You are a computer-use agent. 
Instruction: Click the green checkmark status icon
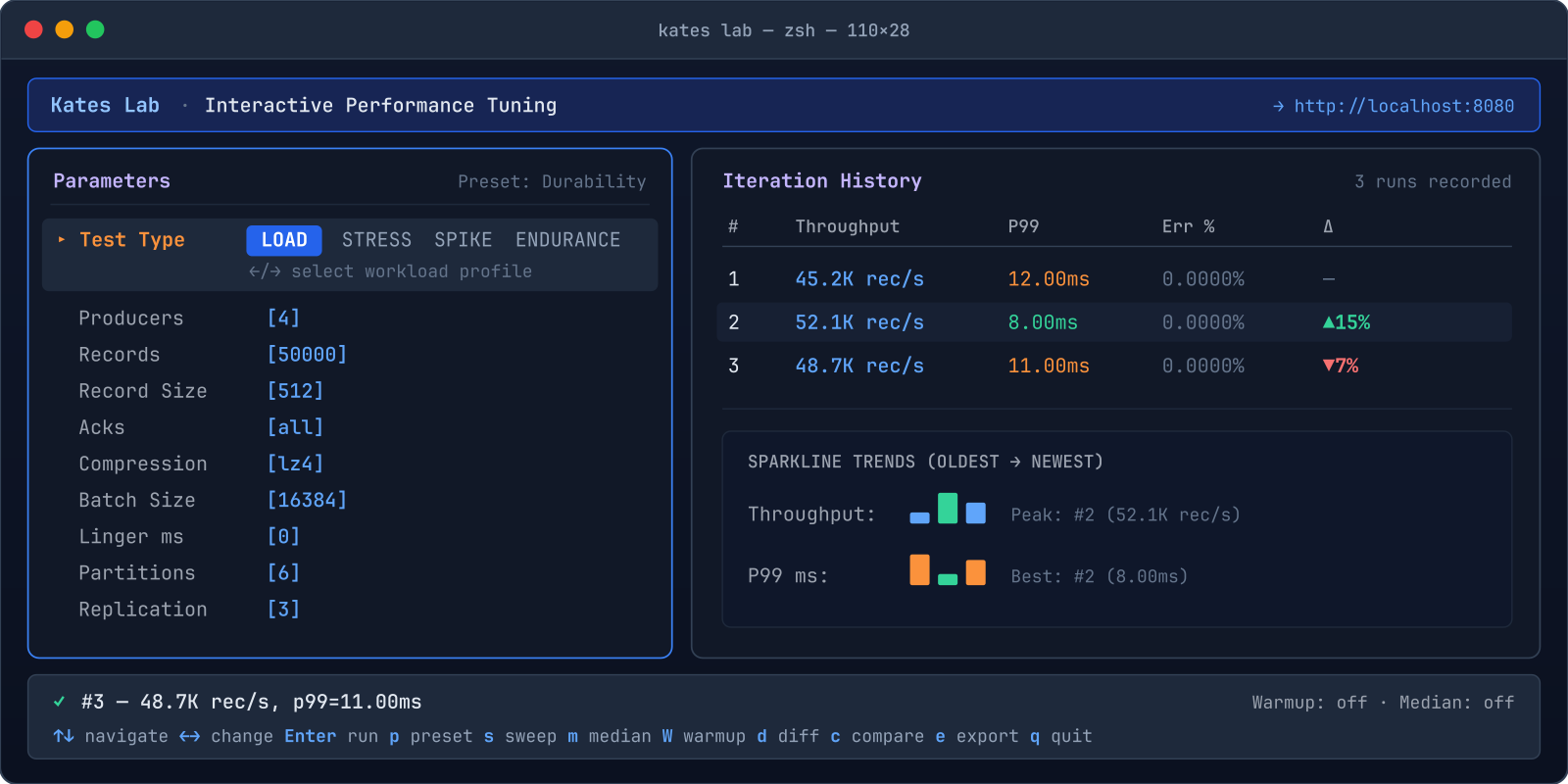coord(60,702)
